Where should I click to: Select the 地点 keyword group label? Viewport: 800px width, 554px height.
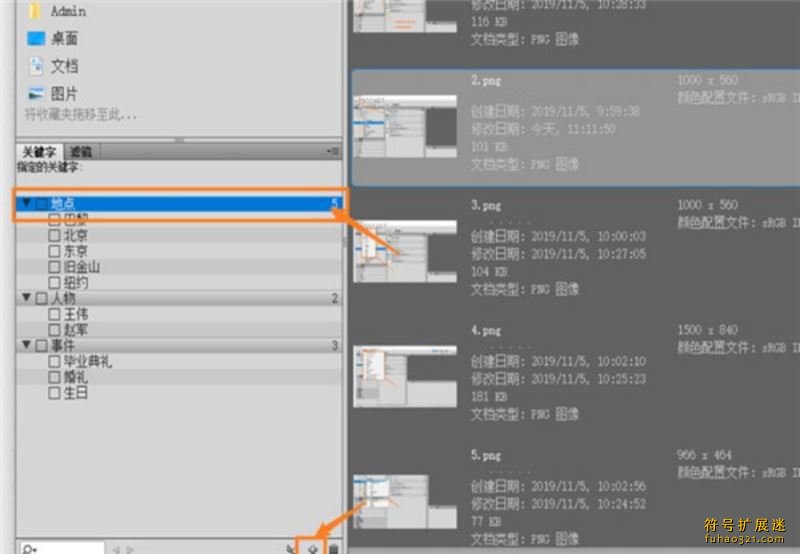[x=63, y=204]
